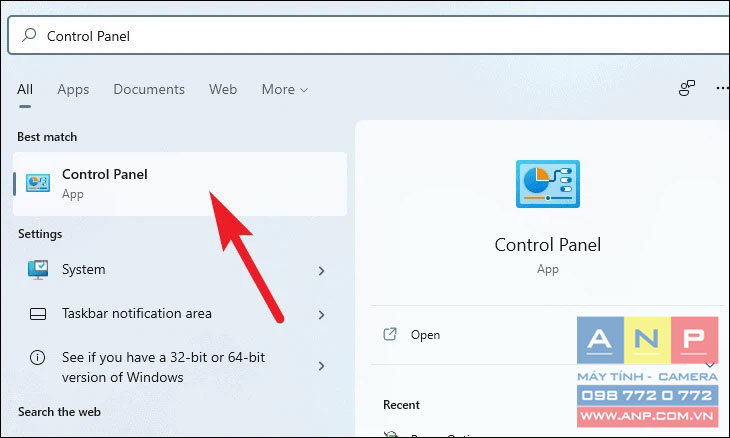
Task: Expand Taskbar notification area chevron
Action: 321,315
